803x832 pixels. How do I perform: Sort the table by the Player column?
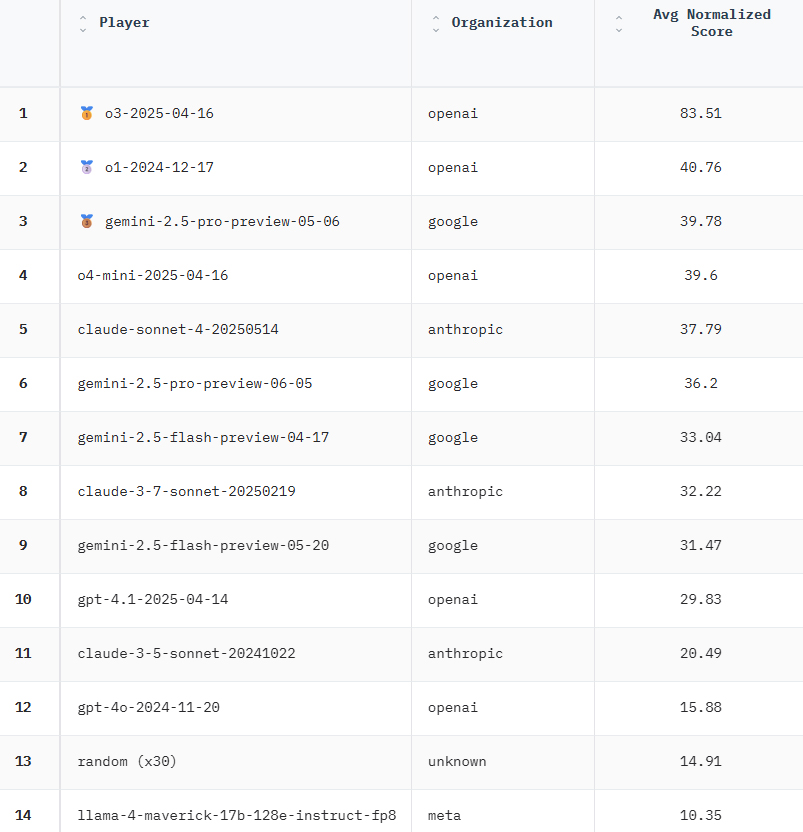pos(83,24)
